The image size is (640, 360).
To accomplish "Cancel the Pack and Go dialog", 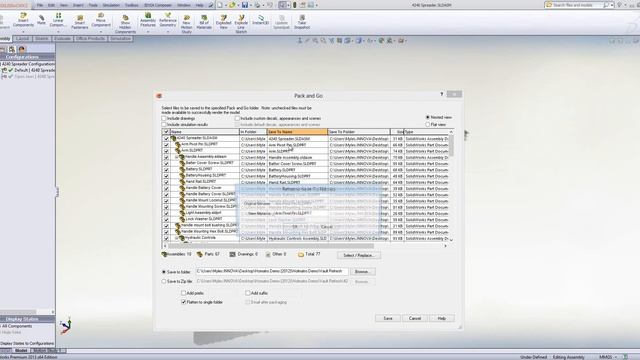I will pyautogui.click(x=415, y=318).
